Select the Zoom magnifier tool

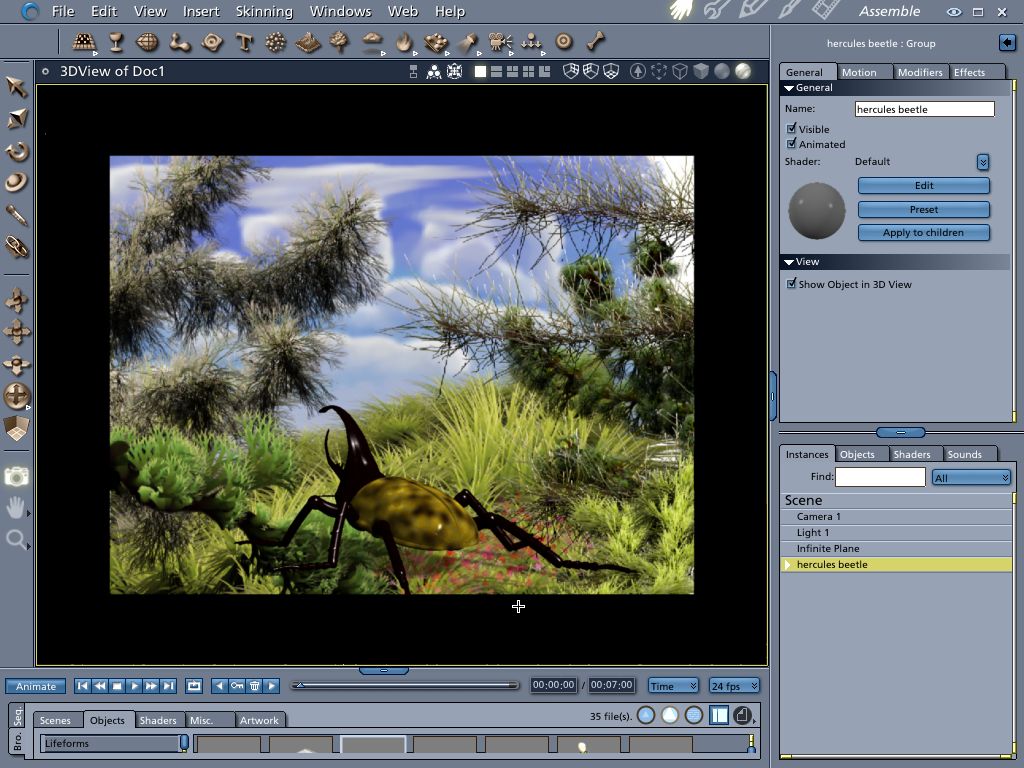pos(17,541)
